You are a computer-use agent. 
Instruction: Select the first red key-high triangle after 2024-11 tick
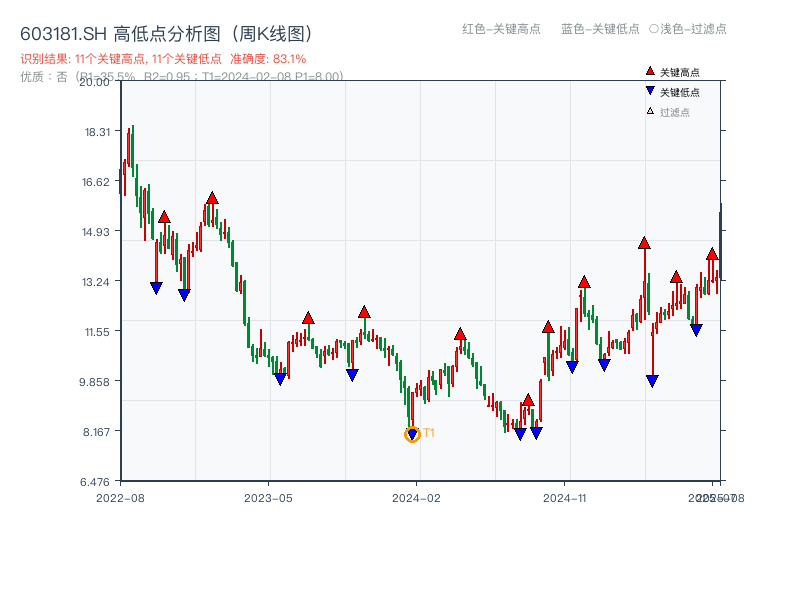click(x=584, y=282)
